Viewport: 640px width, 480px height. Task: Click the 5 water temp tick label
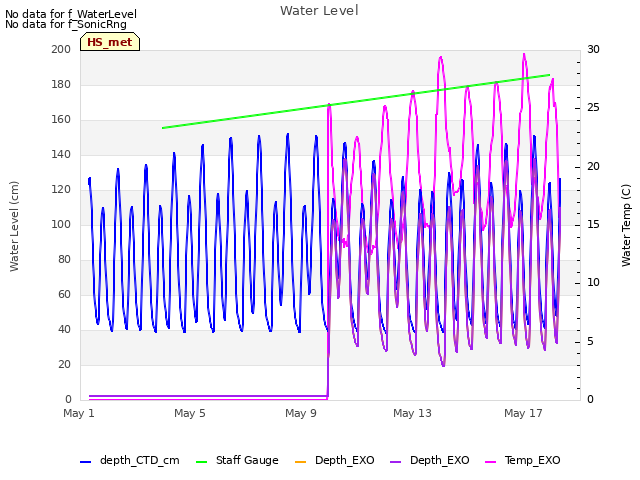[x=590, y=341]
